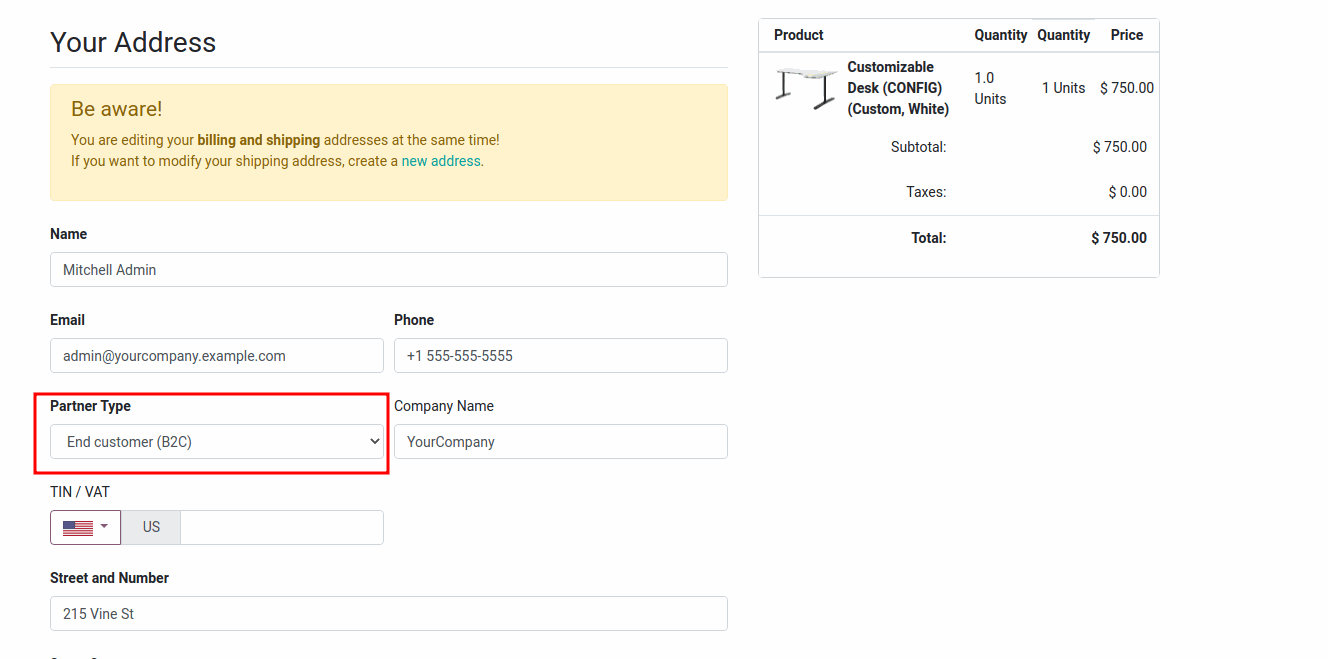This screenshot has width=1328, height=659.
Task: Click into the Email field
Action: click(216, 356)
